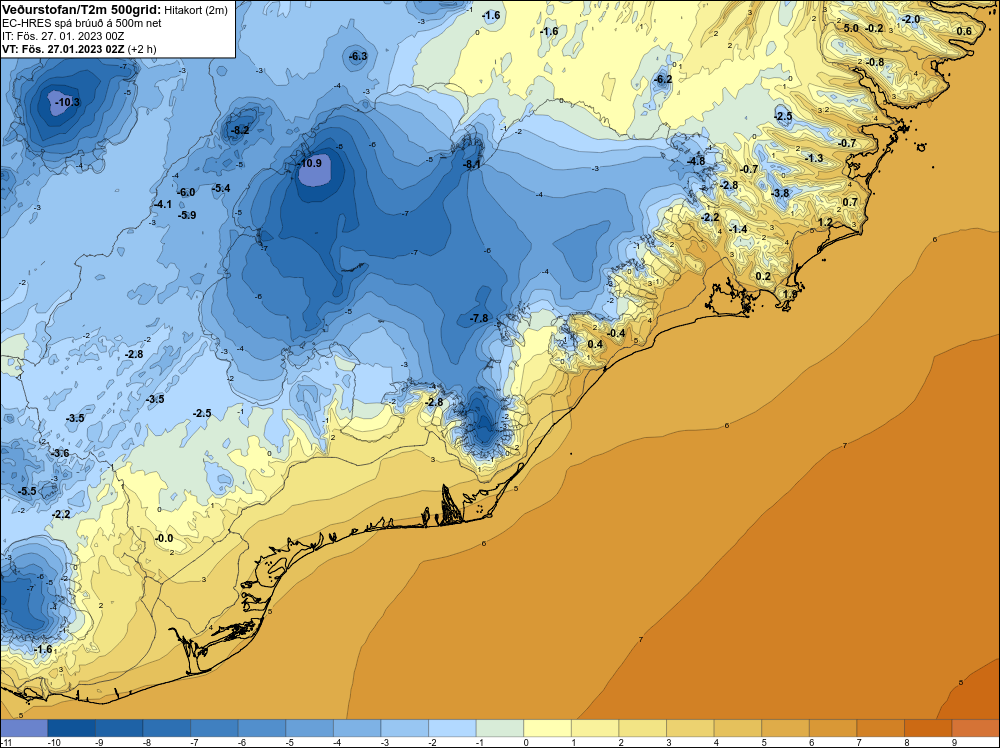Select the -6.3 temperature reading
The width and height of the screenshot is (1000, 748).
[358, 56]
